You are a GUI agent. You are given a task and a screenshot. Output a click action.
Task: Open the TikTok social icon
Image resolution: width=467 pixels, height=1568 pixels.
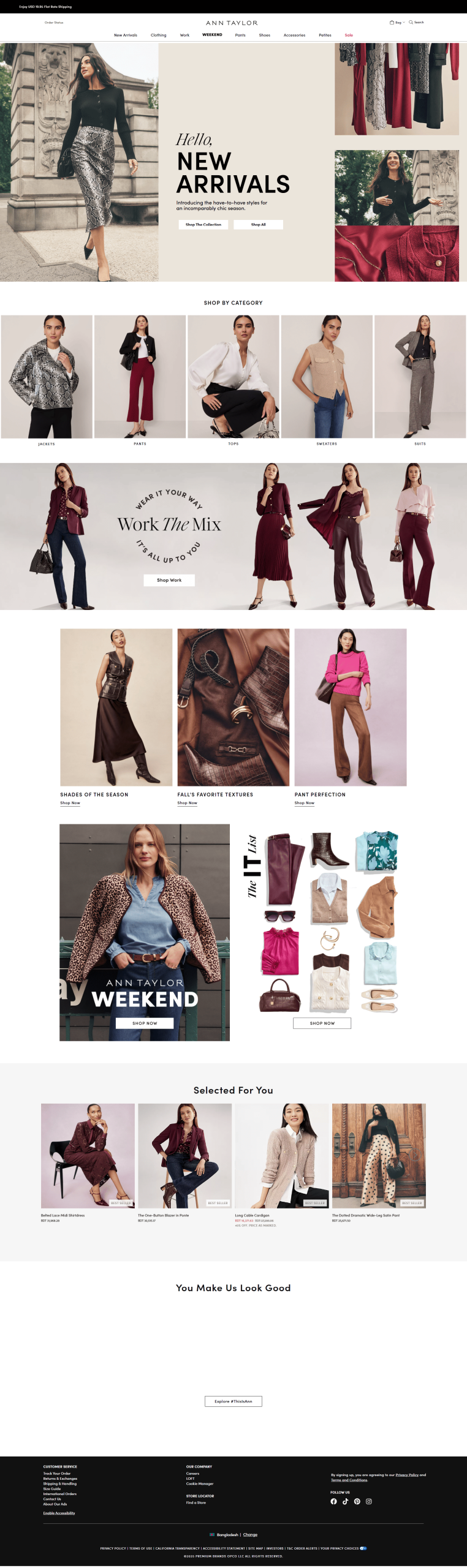click(x=345, y=1501)
